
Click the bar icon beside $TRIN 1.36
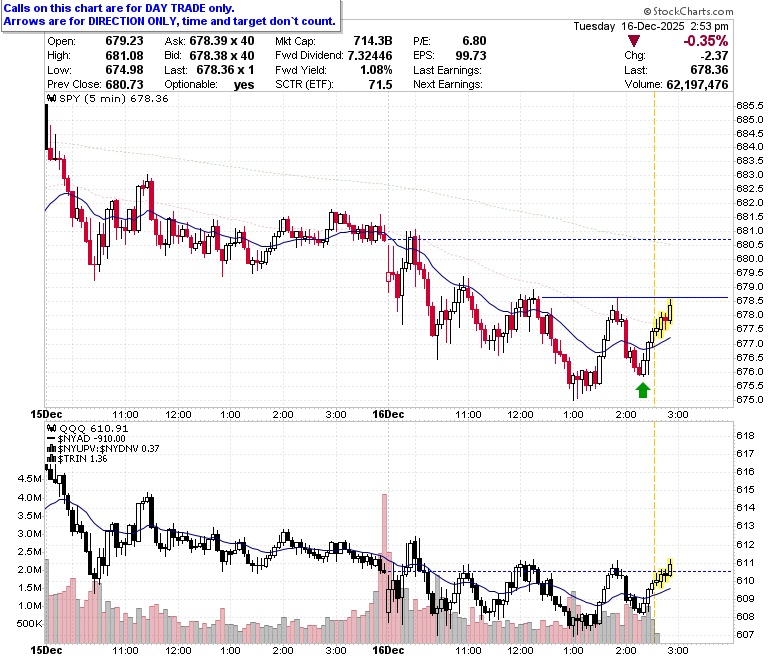point(51,459)
